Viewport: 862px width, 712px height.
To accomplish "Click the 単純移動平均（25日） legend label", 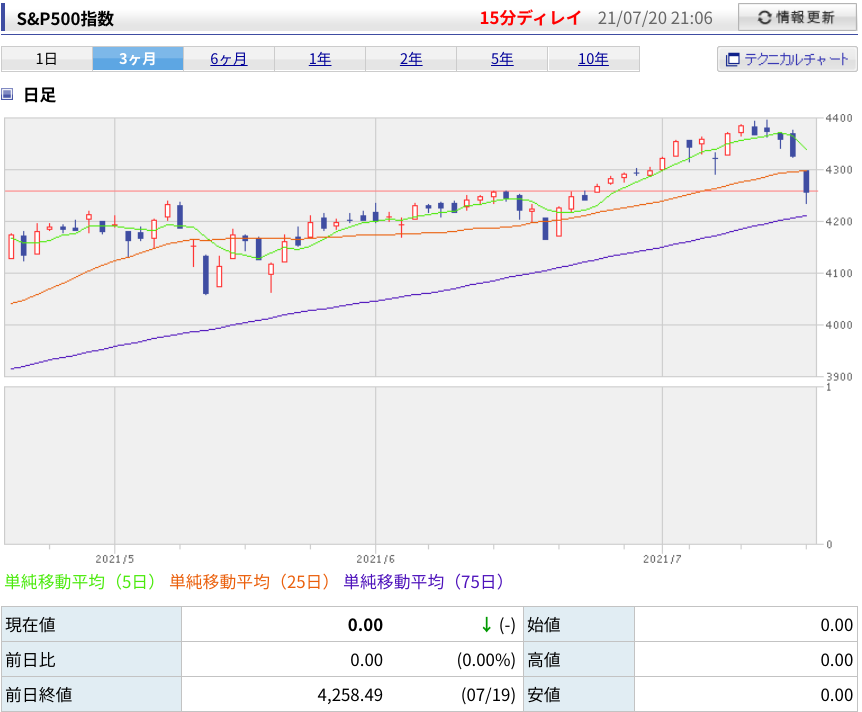I will click(250, 582).
